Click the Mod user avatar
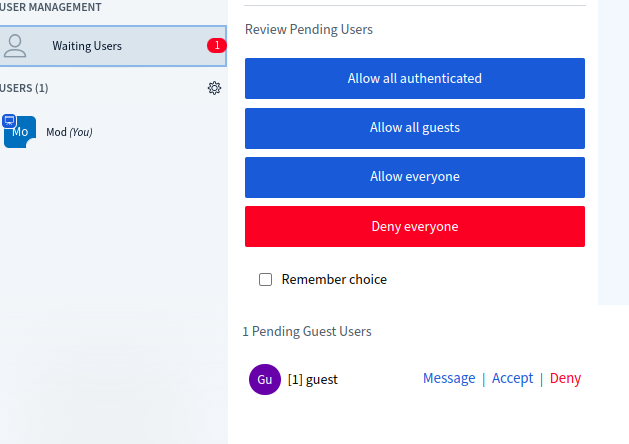Viewport: 629px width, 444px height. 20,132
